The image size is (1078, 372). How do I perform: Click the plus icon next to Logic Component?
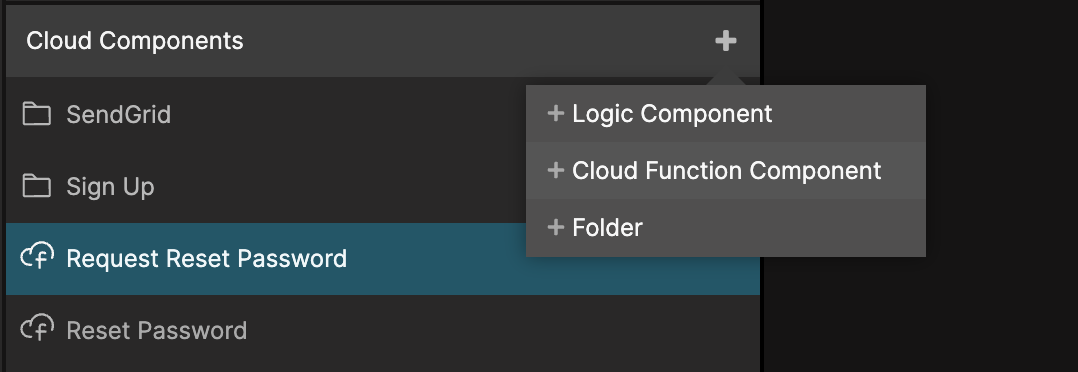pos(556,113)
